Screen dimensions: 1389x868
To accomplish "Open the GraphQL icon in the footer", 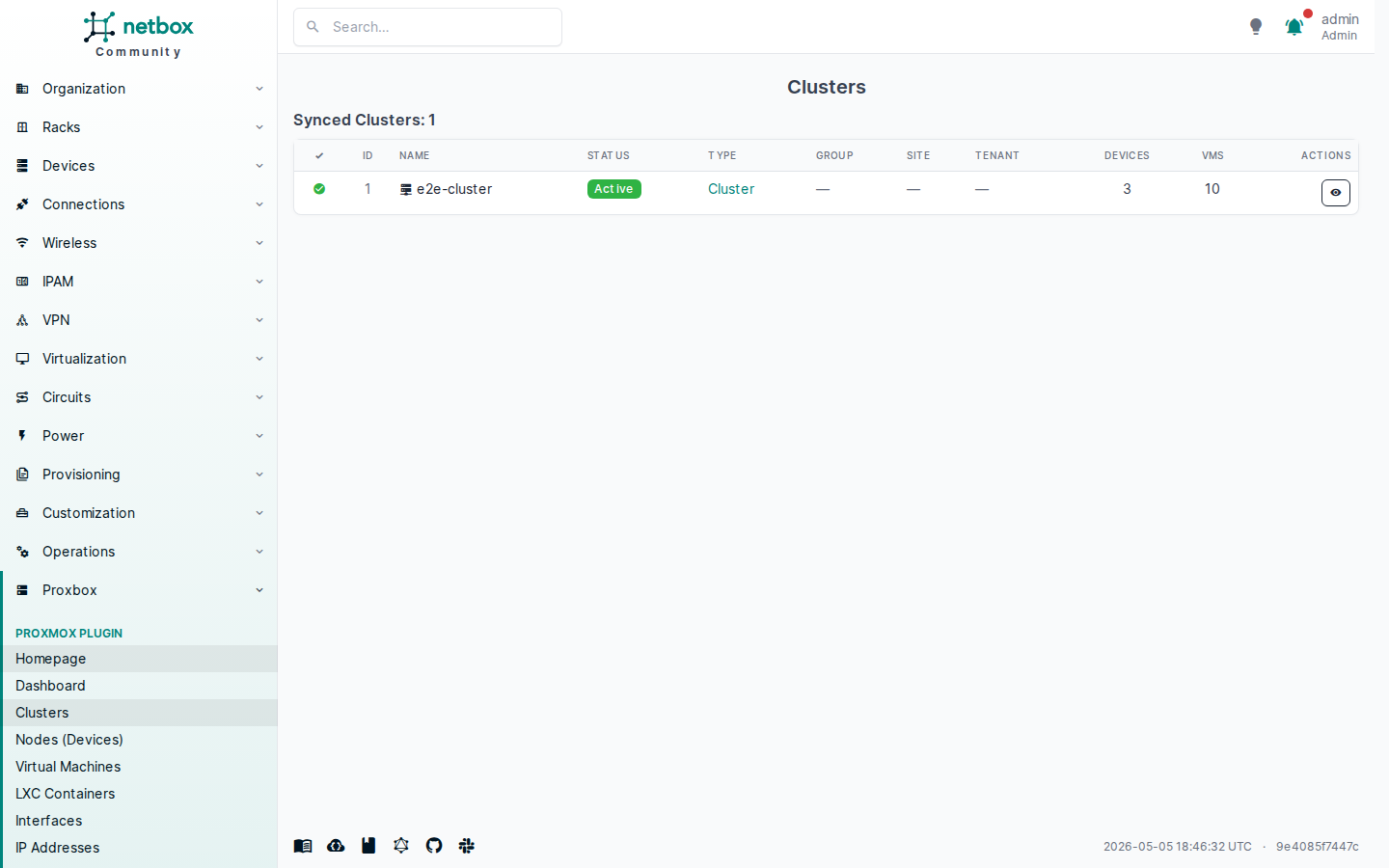I will (x=401, y=846).
